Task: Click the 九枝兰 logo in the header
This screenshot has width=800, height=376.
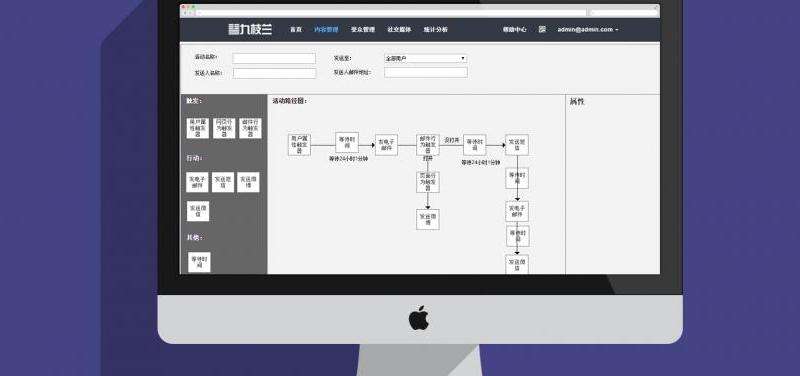Action: (250, 30)
